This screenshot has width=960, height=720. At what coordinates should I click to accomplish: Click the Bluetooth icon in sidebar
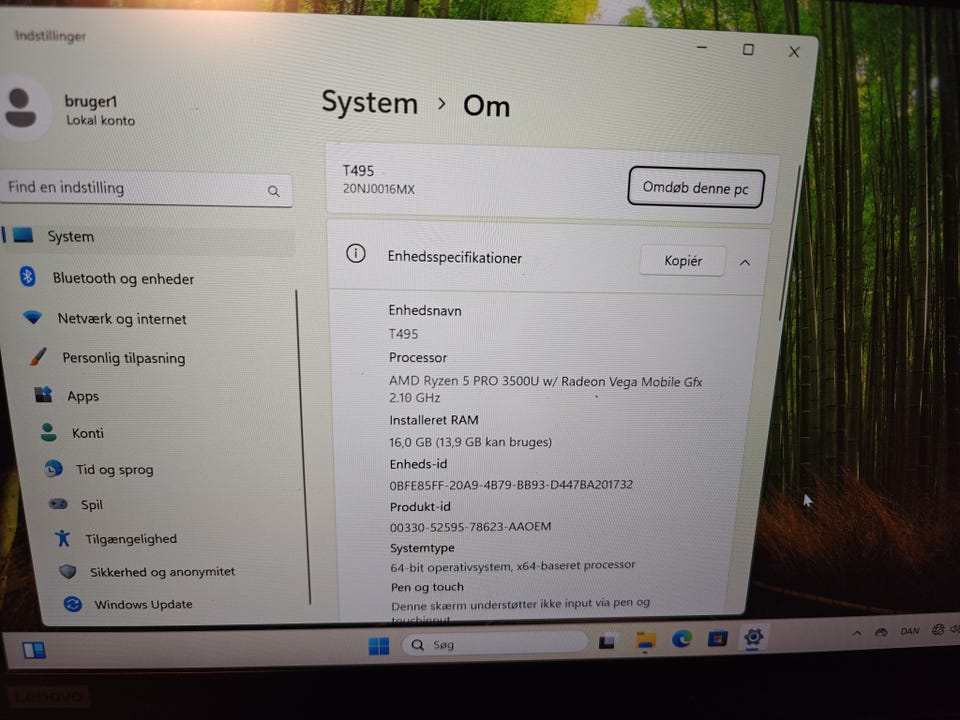[28, 276]
